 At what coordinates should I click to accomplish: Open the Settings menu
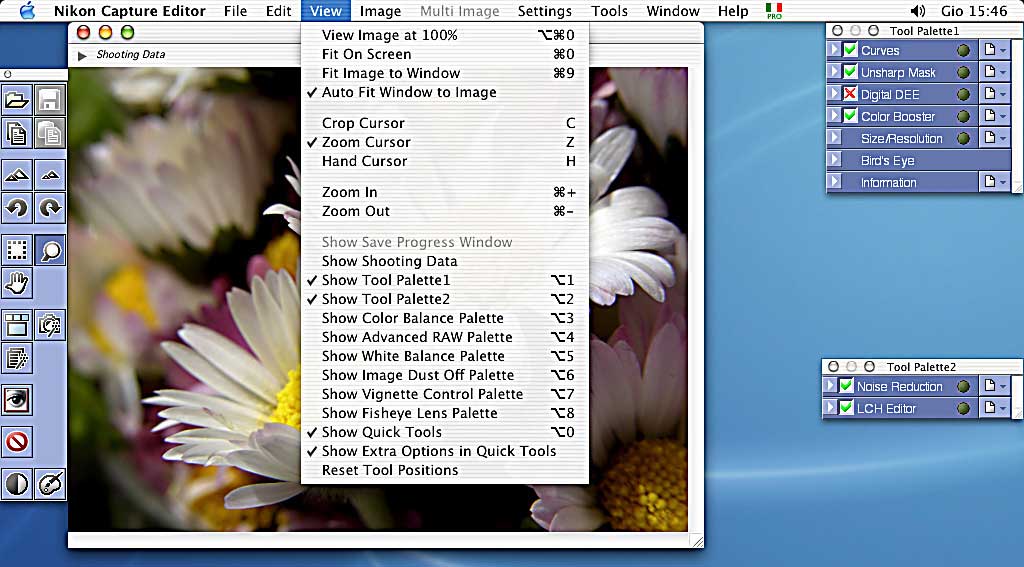coord(545,11)
